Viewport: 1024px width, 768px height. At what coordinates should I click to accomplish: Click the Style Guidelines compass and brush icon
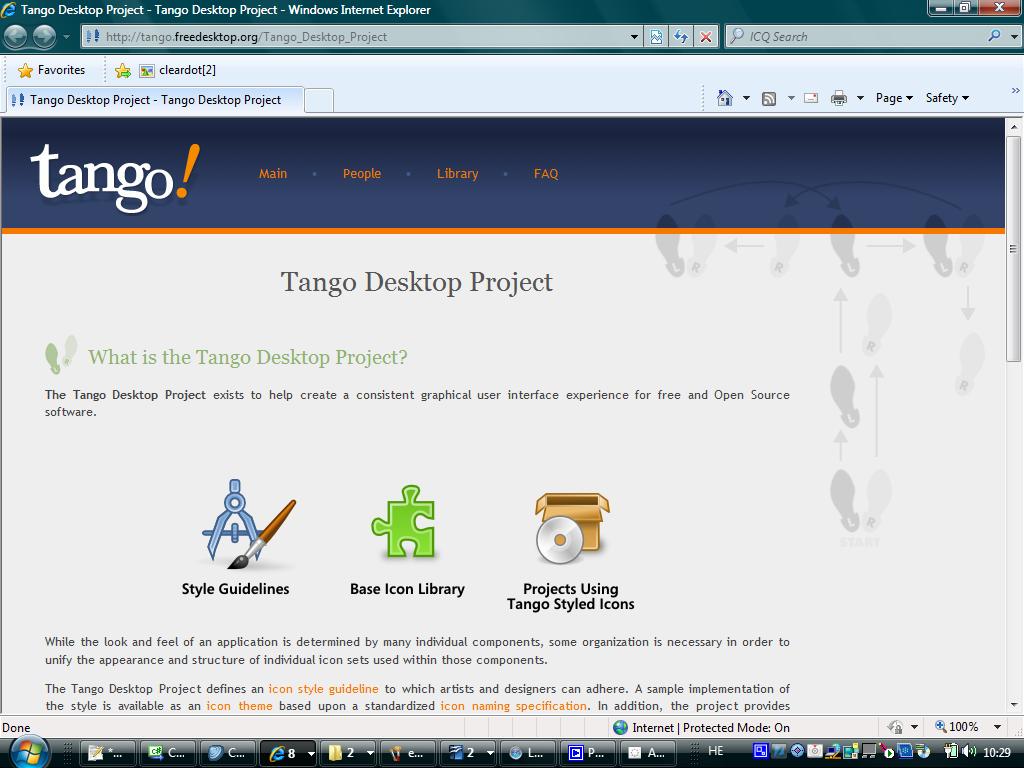[x=248, y=525]
